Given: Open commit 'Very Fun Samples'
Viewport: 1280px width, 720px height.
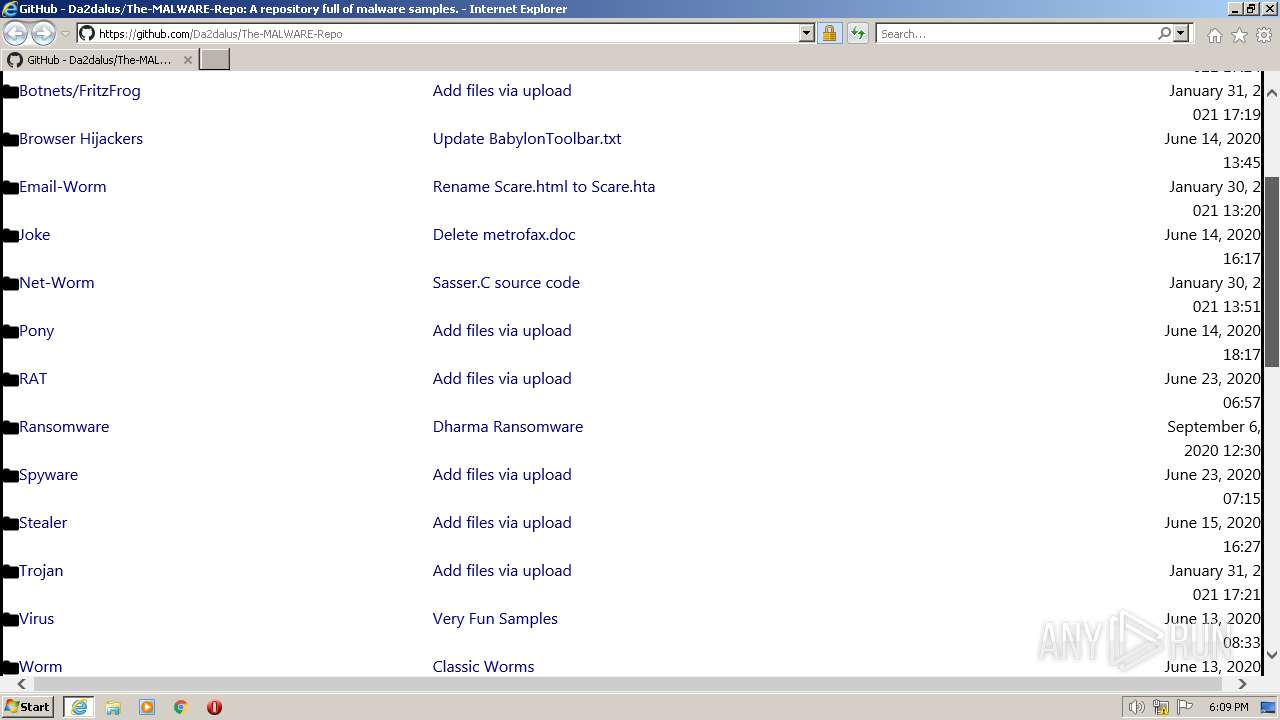Looking at the screenshot, I should pos(495,618).
